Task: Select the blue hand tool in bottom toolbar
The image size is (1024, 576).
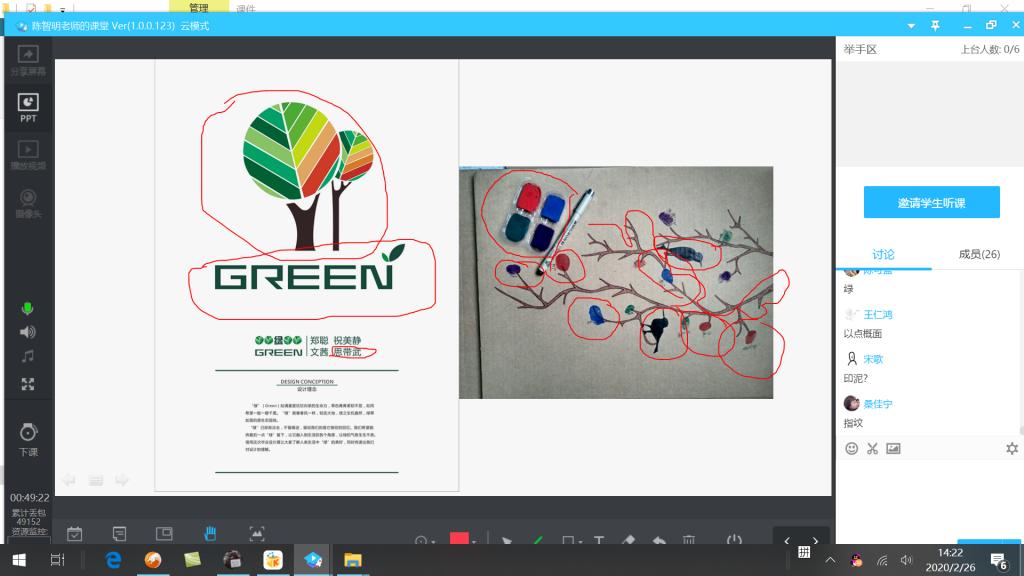Action: (x=210, y=534)
